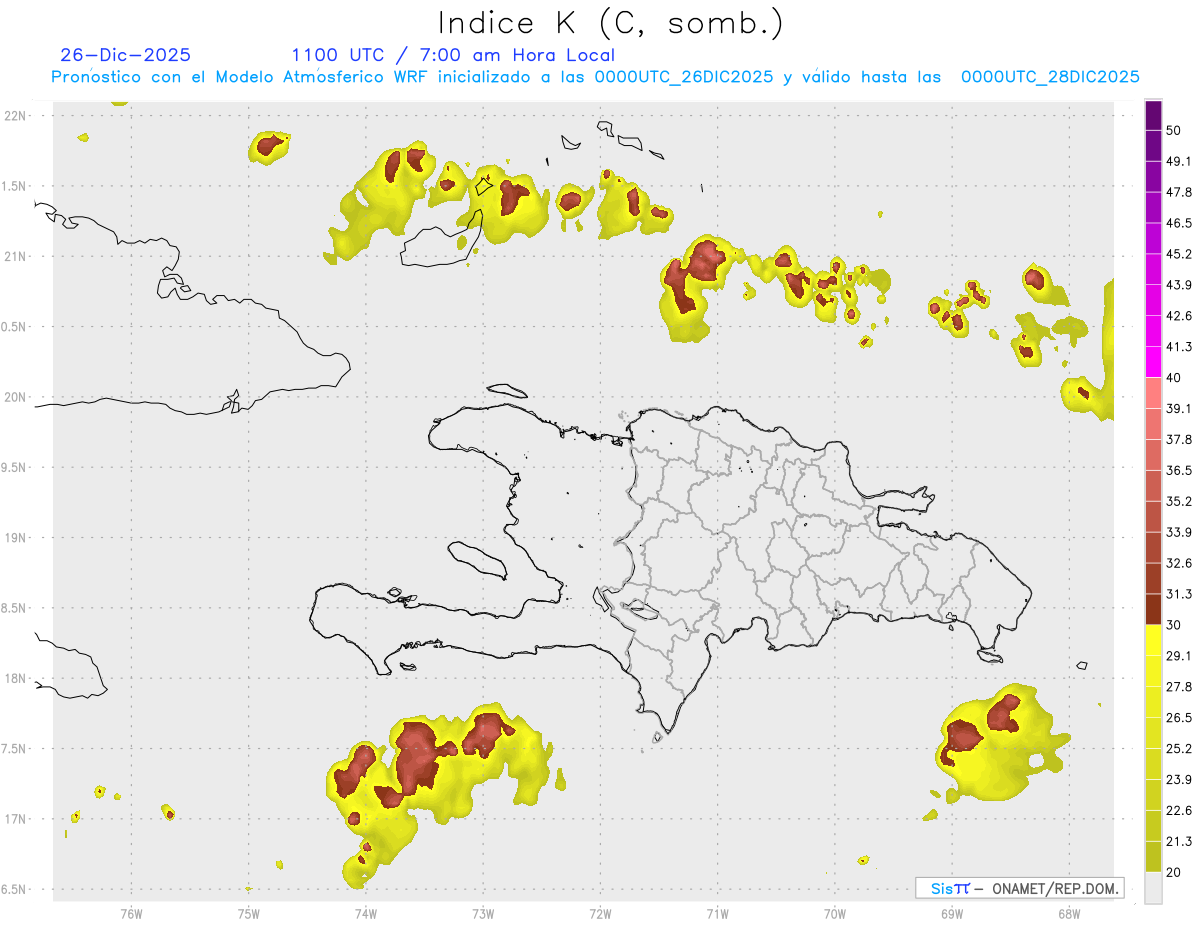Screen dimensions: 1200x927
Task: Click the "19N" latitude axis label
Action: pos(15,537)
